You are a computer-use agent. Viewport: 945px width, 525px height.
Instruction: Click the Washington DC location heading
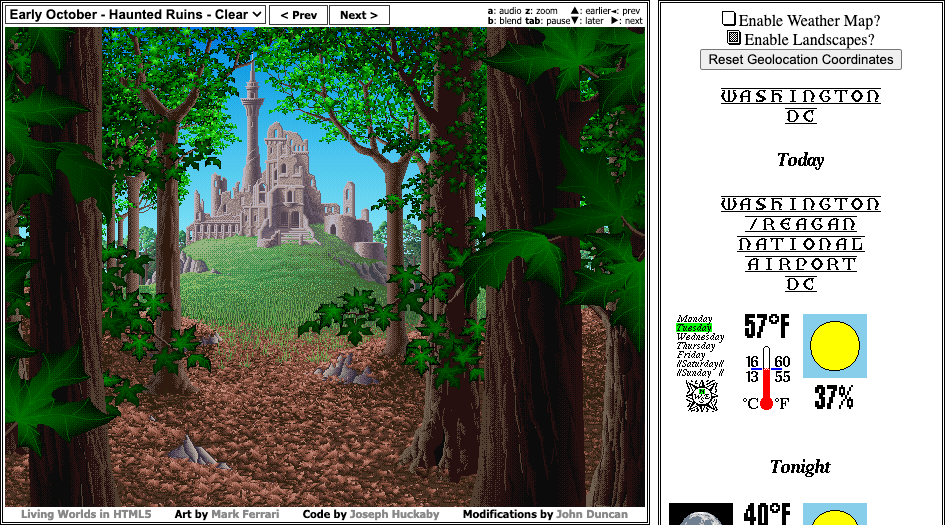click(x=800, y=106)
